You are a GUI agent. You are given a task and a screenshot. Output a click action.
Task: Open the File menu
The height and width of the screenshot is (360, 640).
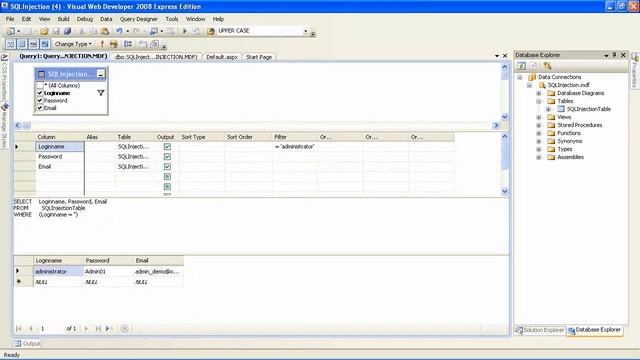tap(10, 19)
